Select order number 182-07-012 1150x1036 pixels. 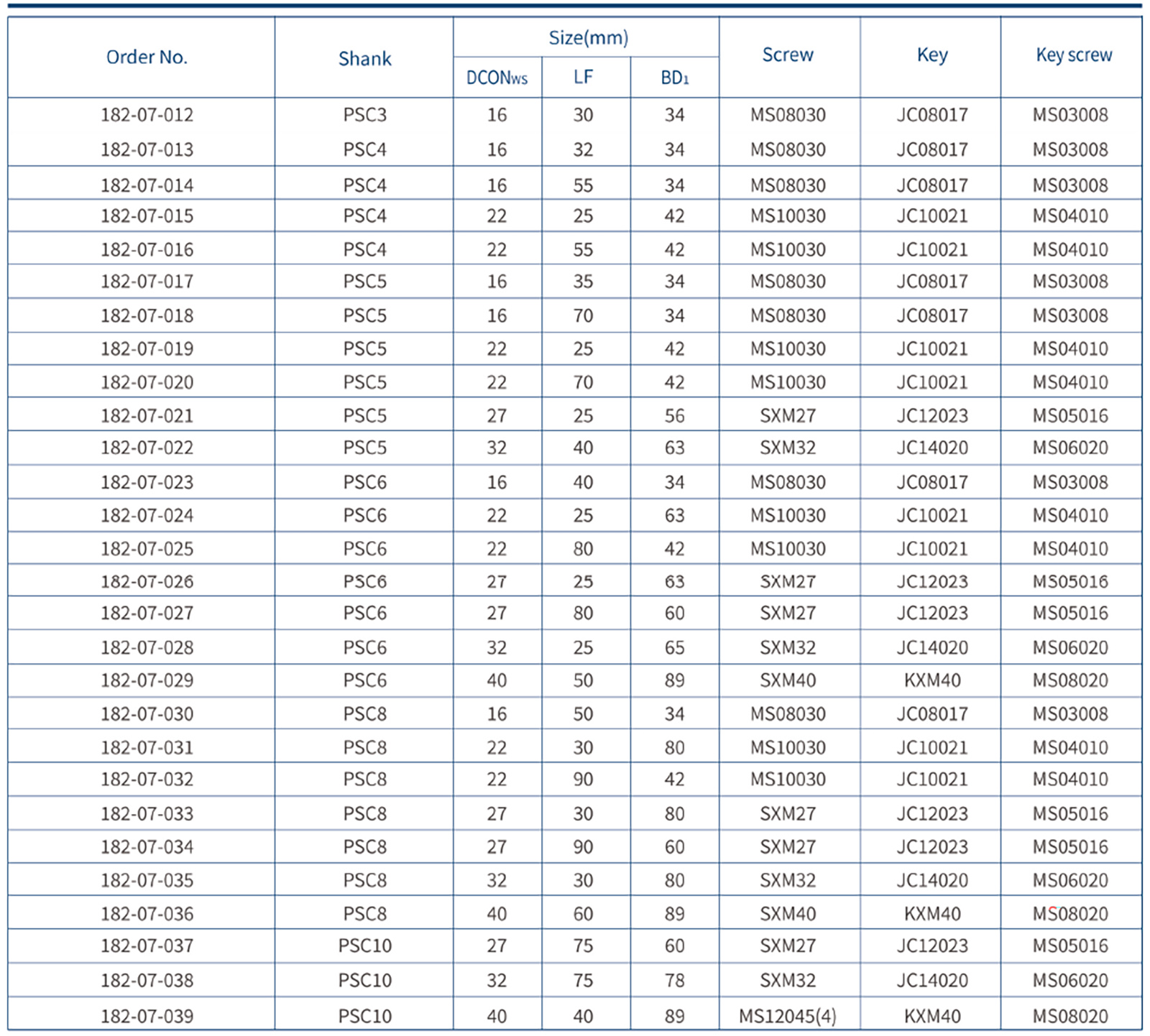[147, 115]
